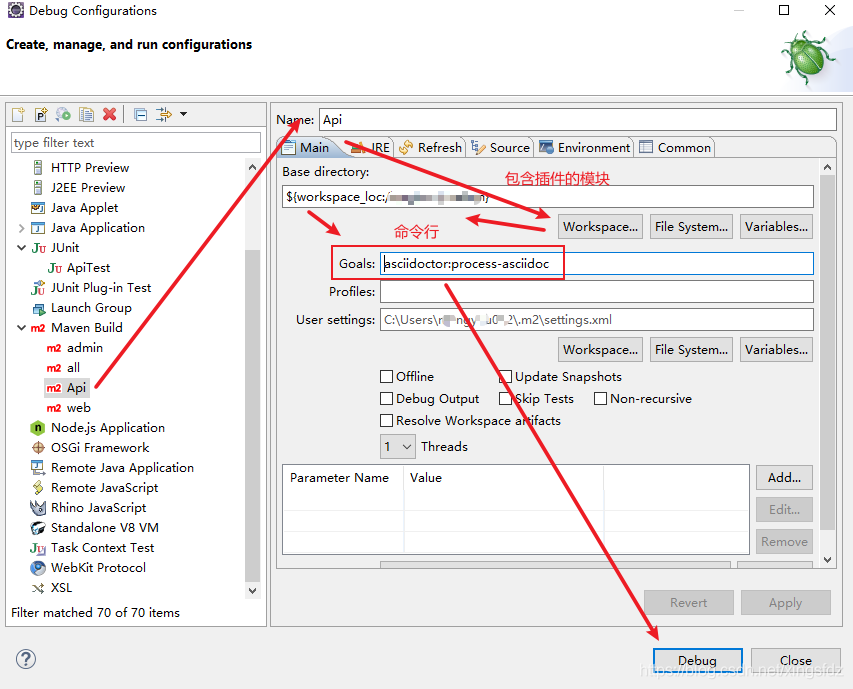Open the Refresh tab

tap(430, 148)
